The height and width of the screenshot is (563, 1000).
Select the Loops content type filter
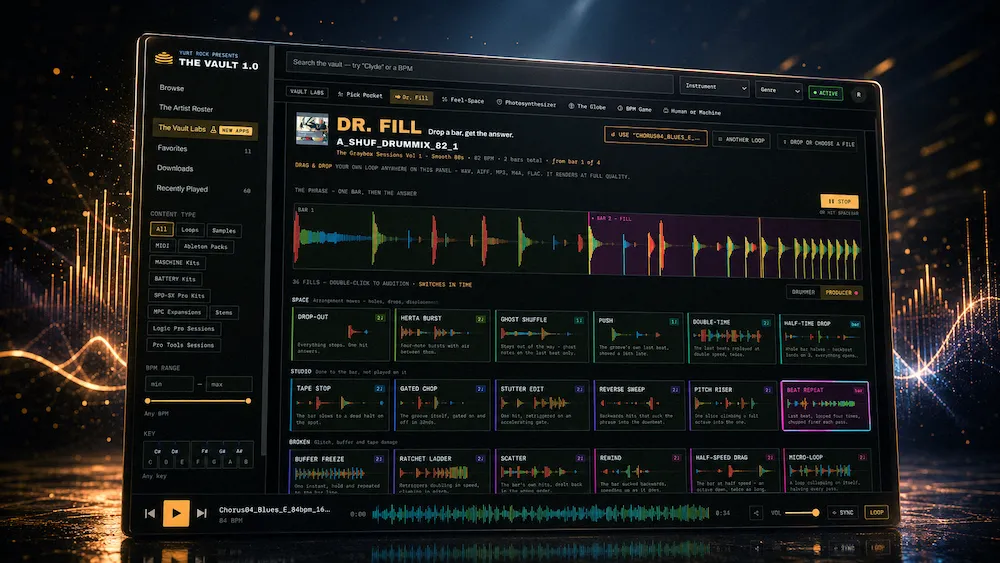(x=189, y=230)
